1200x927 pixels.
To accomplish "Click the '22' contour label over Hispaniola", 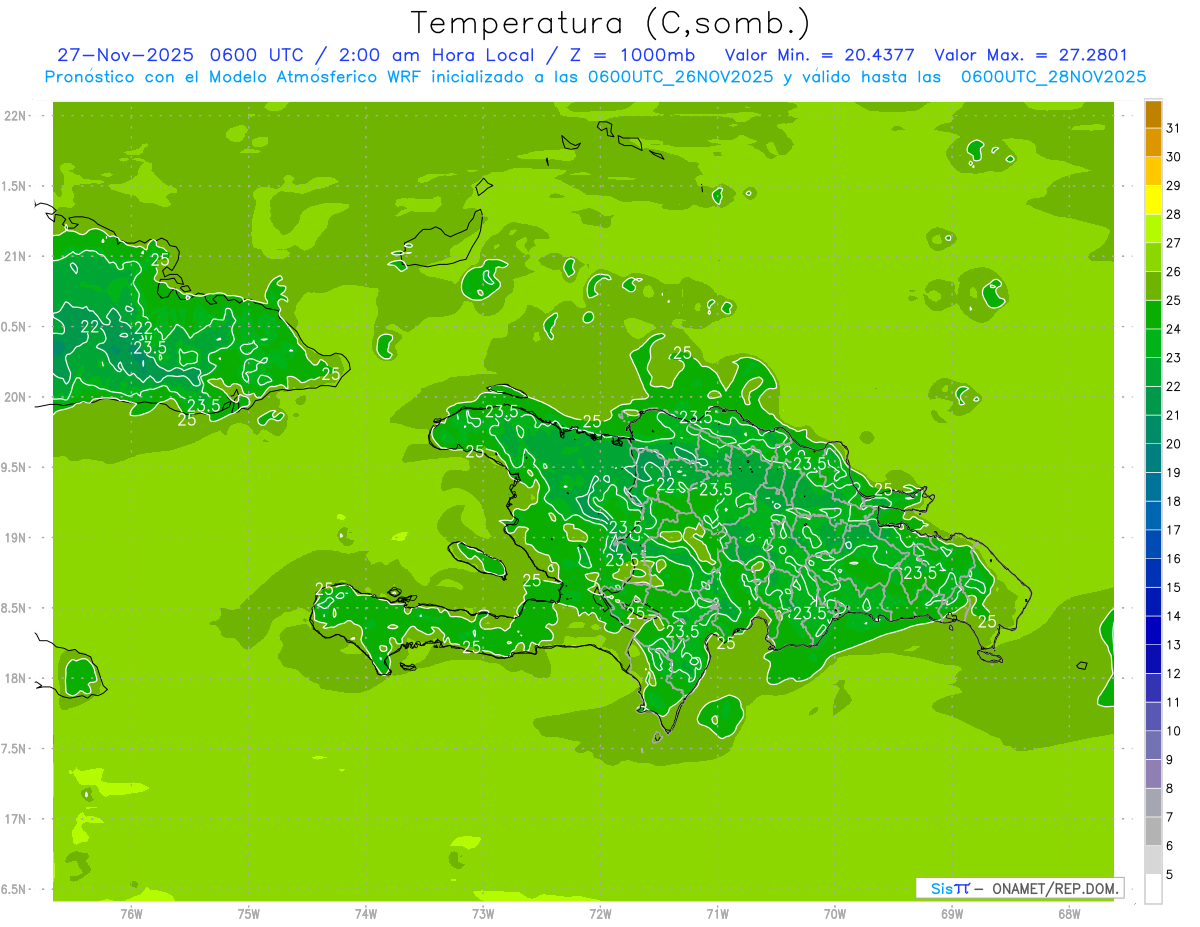I will coord(665,485).
